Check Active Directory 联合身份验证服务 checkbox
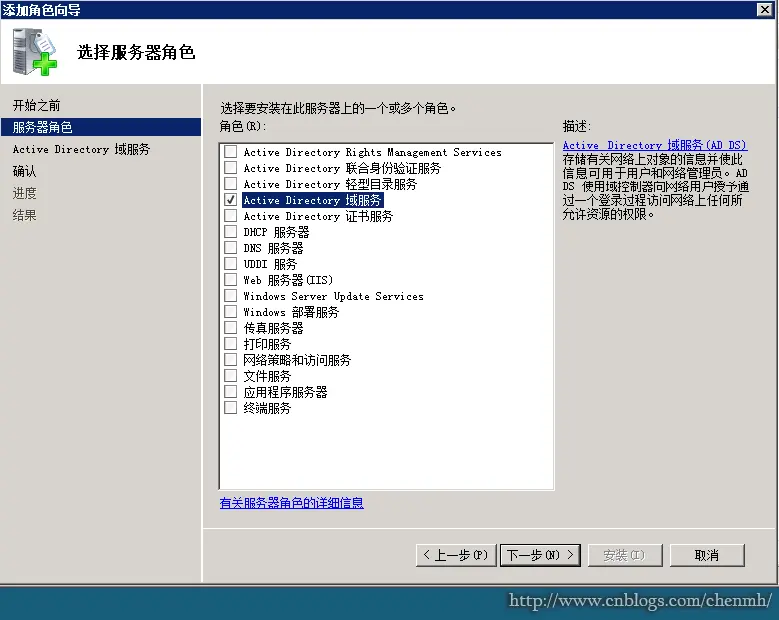Viewport: 779px width, 620px height. tap(231, 167)
